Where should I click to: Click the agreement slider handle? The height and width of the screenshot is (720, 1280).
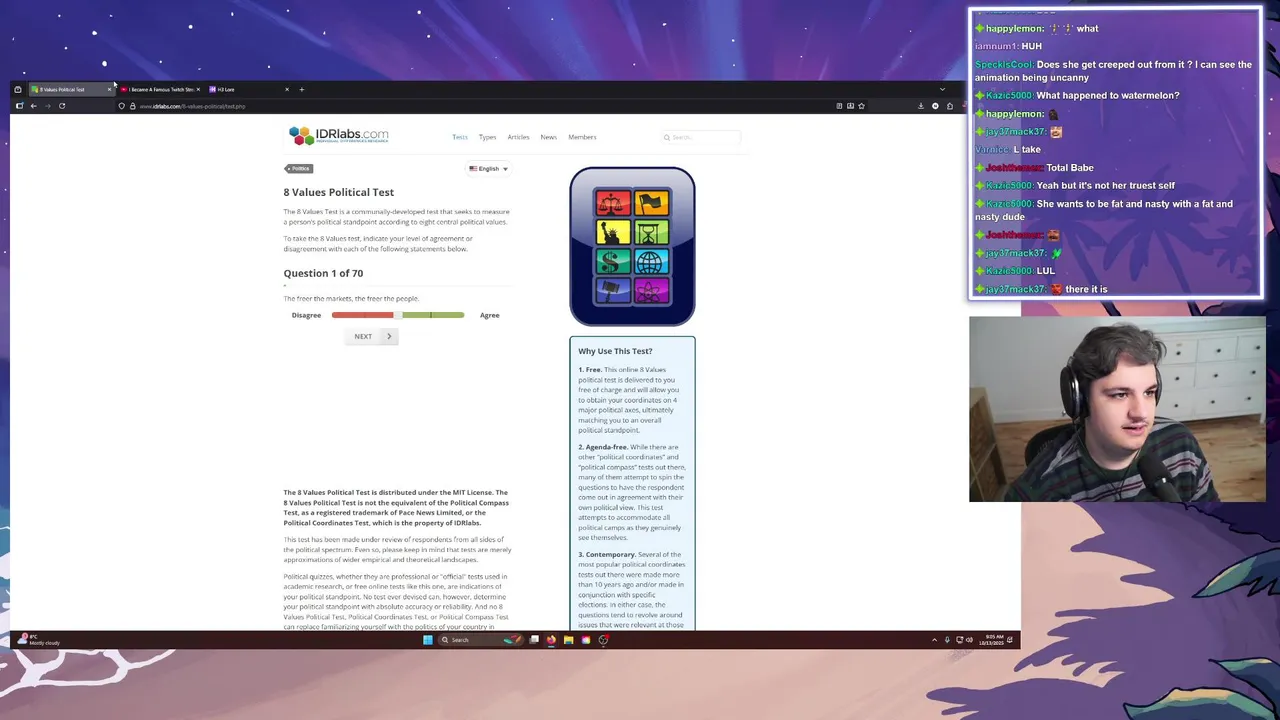click(x=398, y=315)
